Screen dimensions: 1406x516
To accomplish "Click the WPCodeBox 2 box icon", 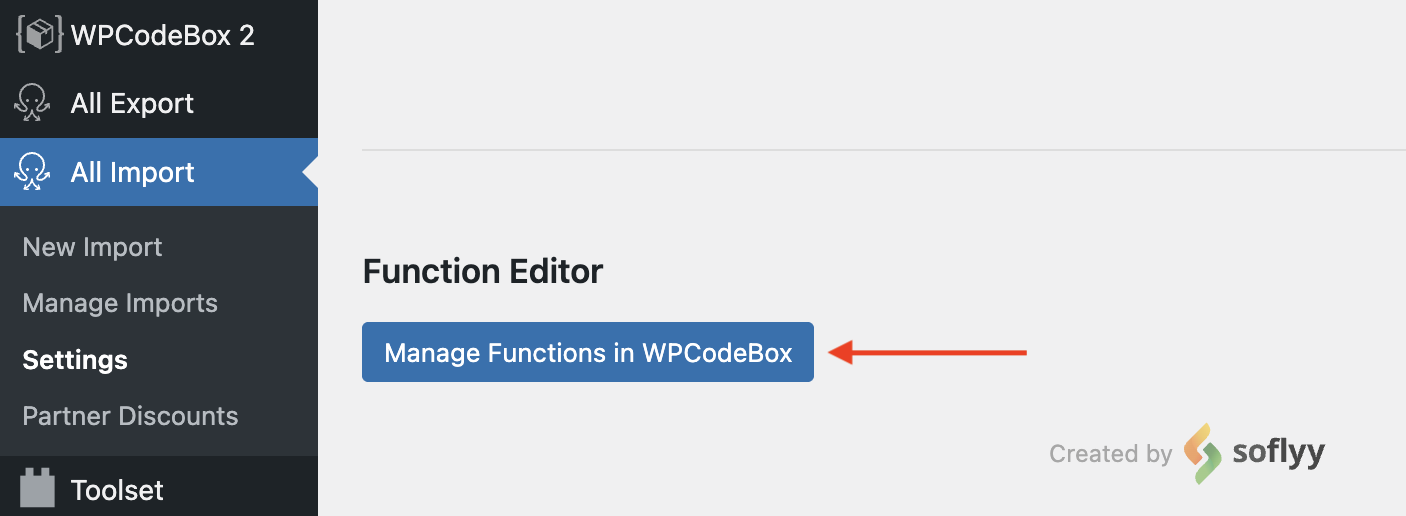I will click(x=38, y=35).
